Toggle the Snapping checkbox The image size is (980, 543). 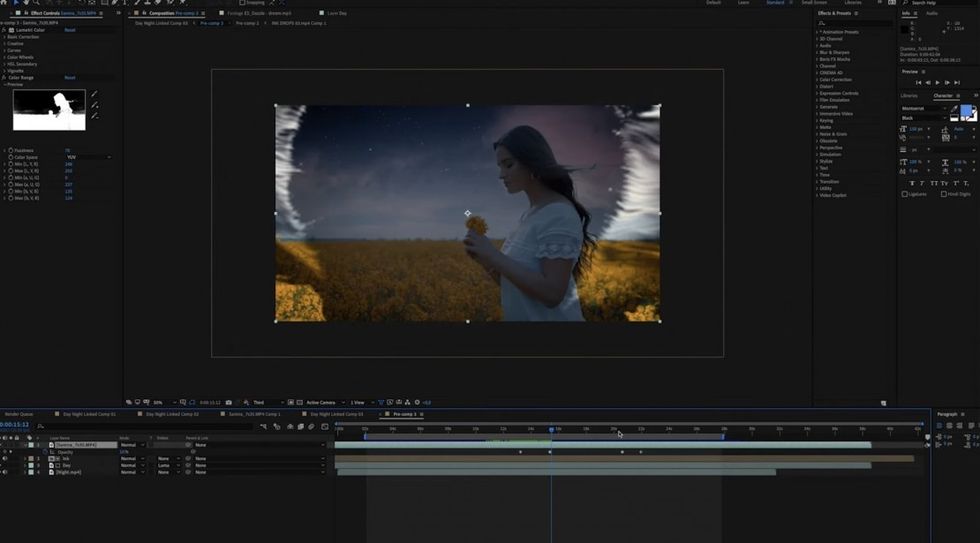[242, 2]
